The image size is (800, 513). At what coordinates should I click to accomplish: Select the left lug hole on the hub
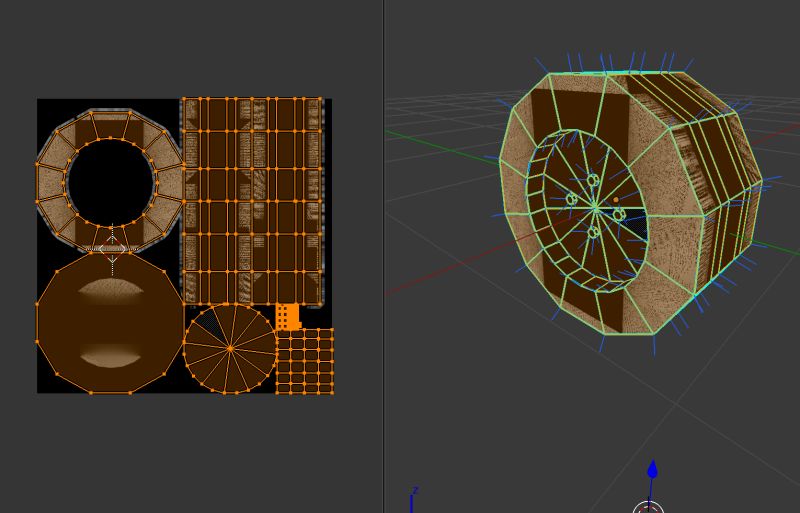click(x=571, y=199)
